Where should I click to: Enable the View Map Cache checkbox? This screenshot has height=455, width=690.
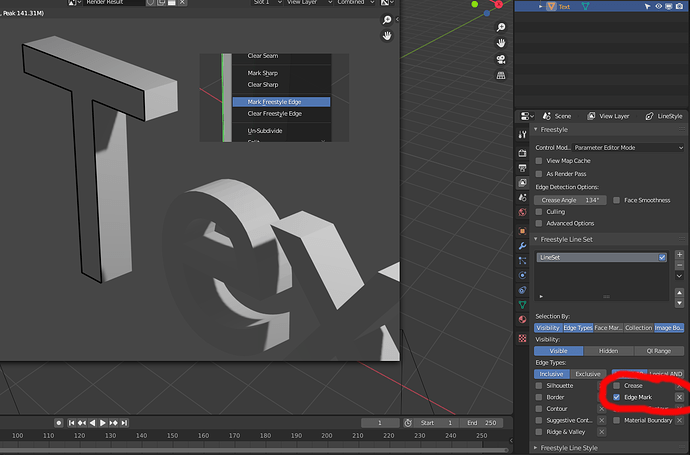coord(539,161)
